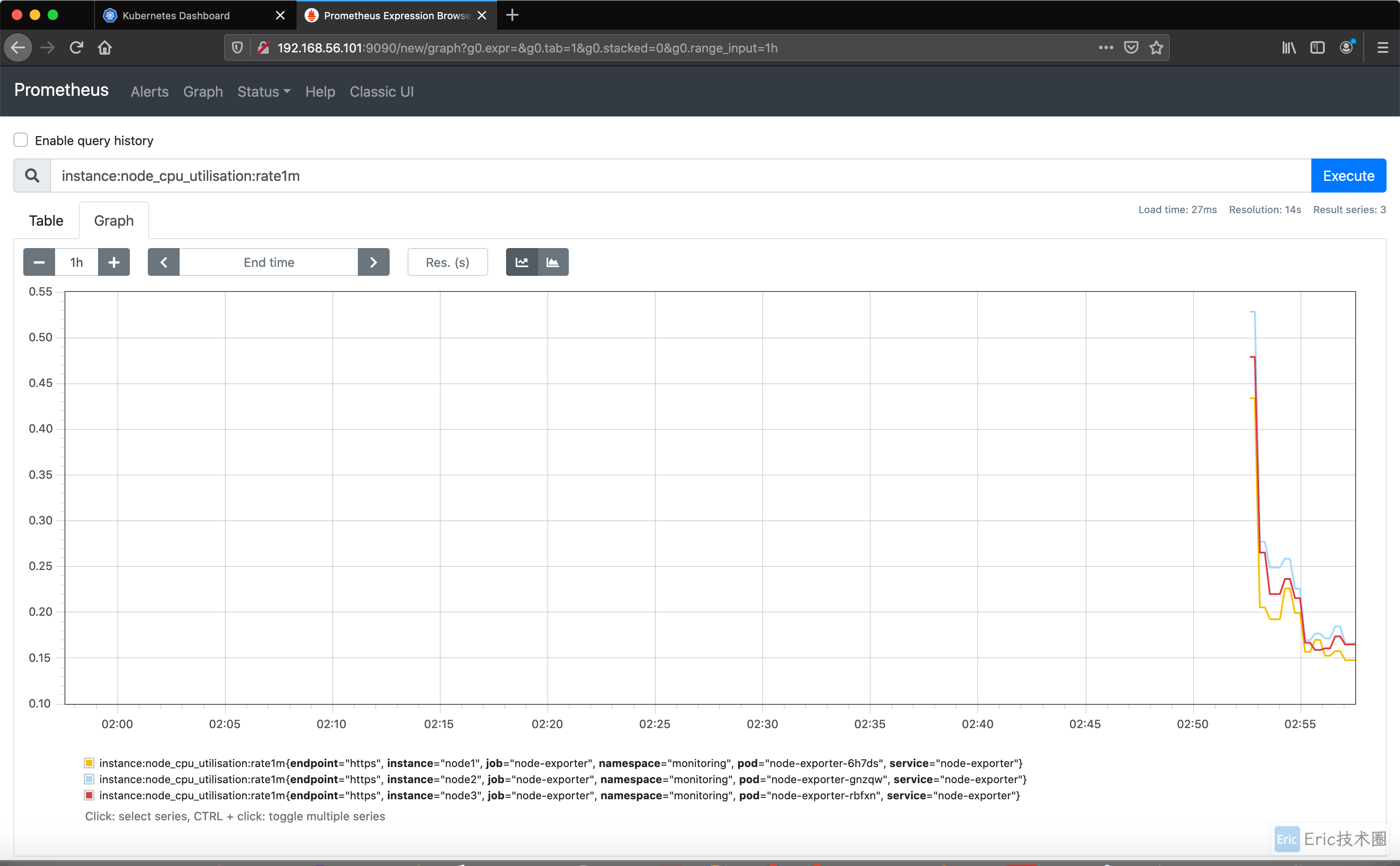Viewport: 1400px width, 866px height.
Task: Open Firefox account icon
Action: click(1347, 47)
